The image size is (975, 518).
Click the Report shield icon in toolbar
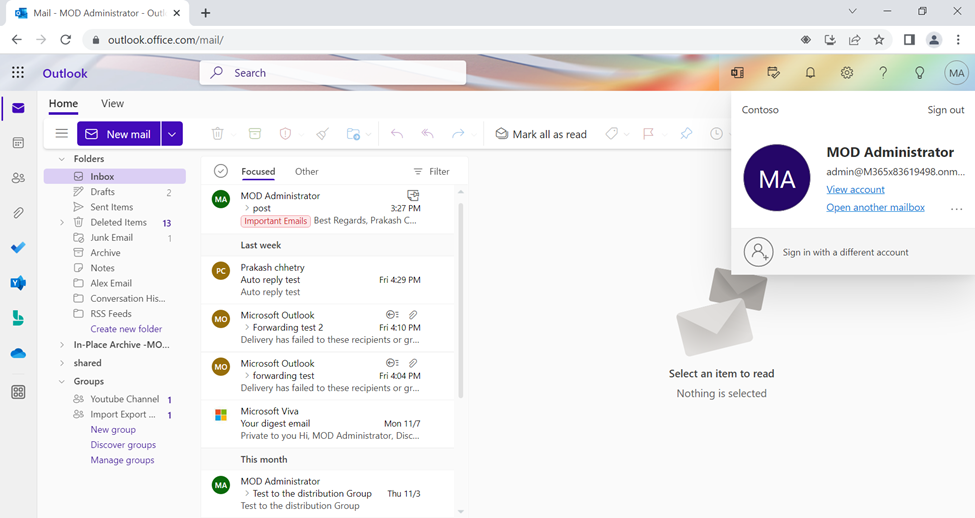(x=285, y=134)
